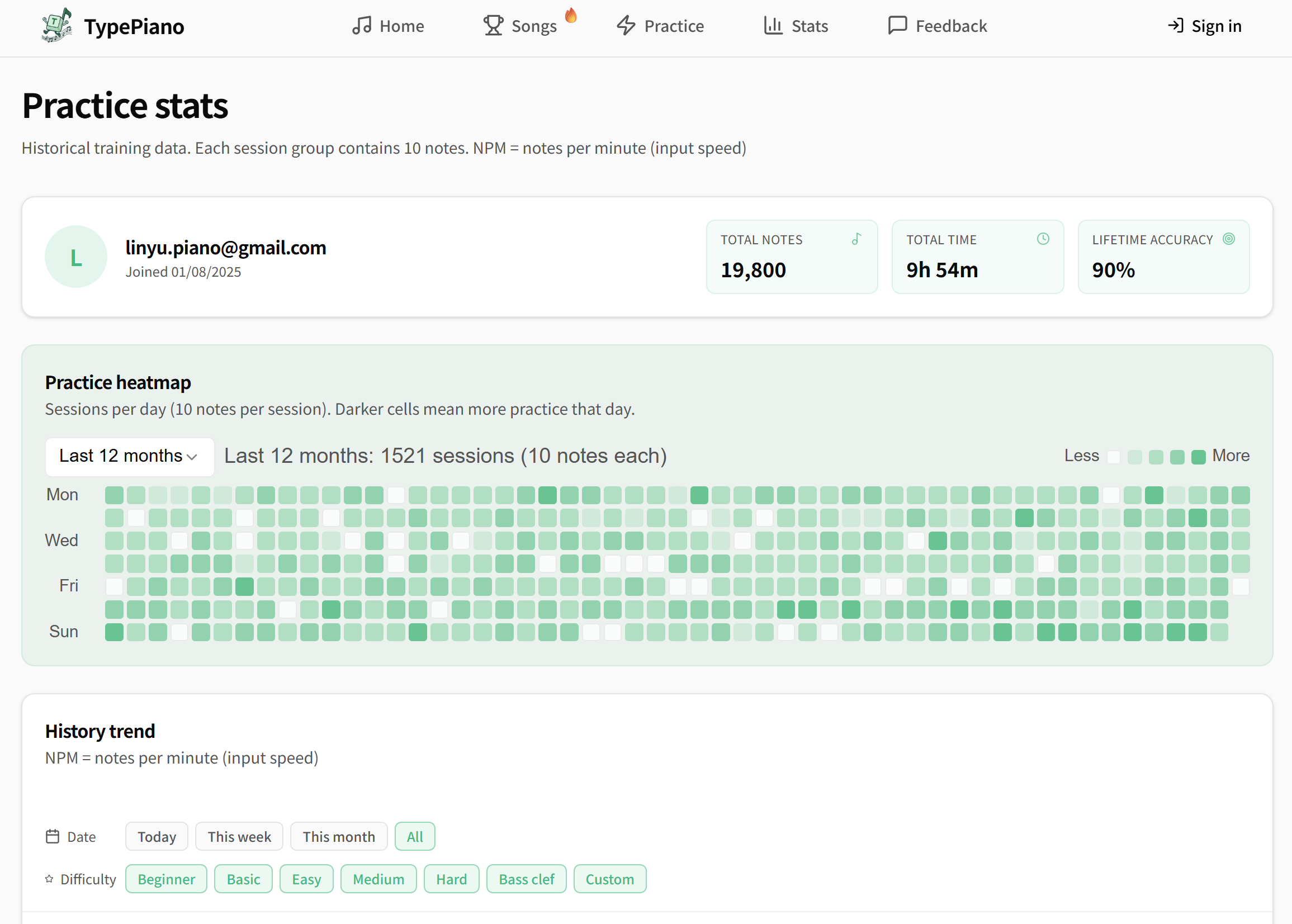Click the bar chart Stats icon

(x=773, y=26)
